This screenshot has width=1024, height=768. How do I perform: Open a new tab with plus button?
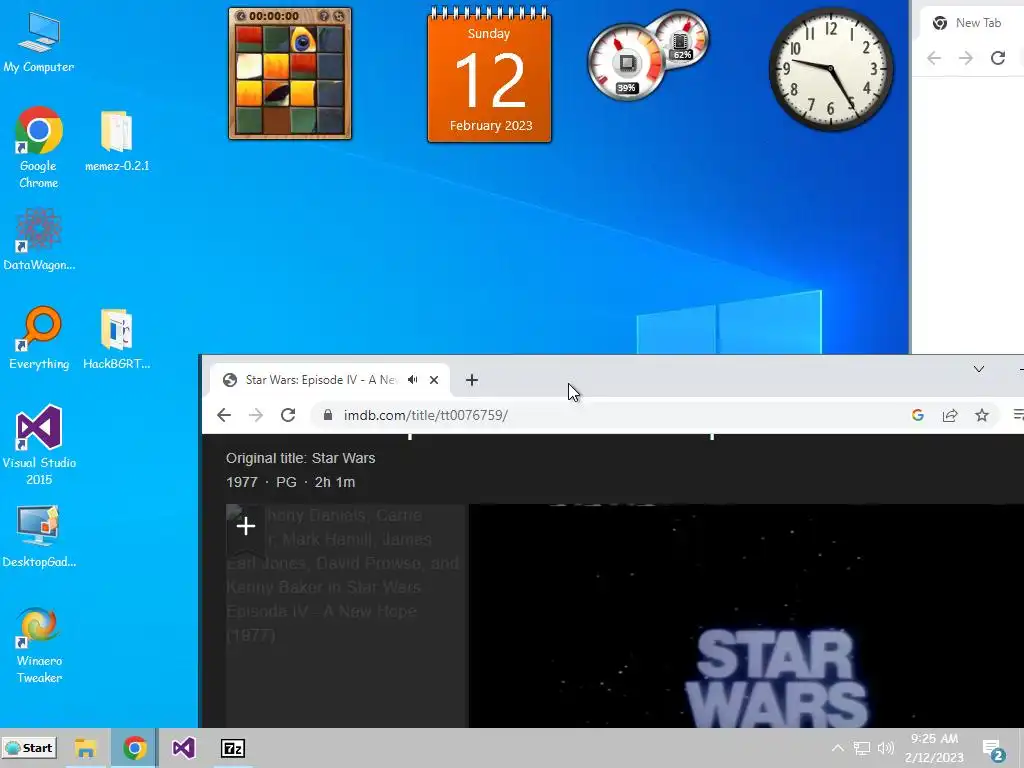[472, 379]
